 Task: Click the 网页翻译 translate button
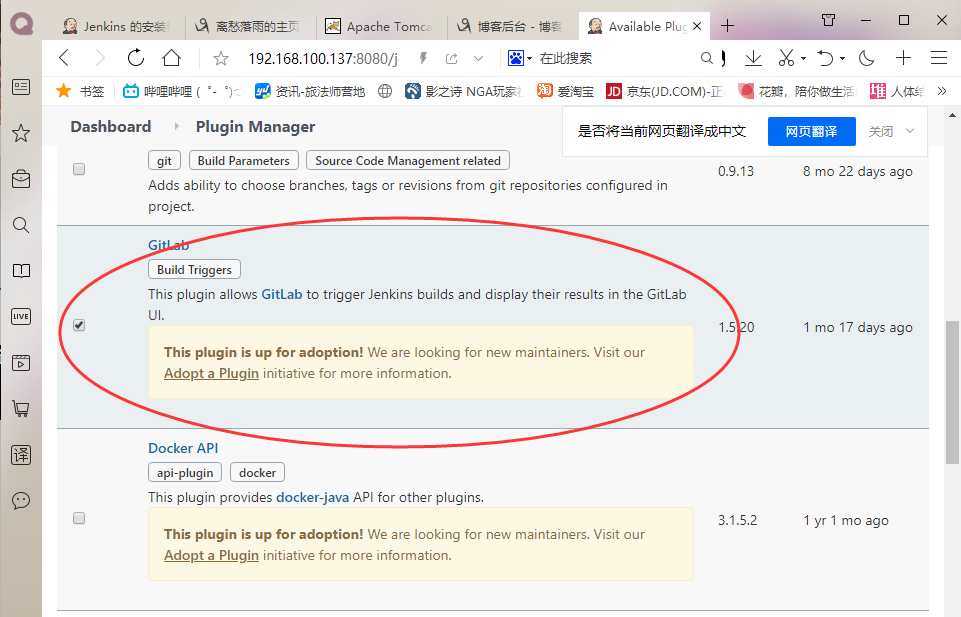811,131
